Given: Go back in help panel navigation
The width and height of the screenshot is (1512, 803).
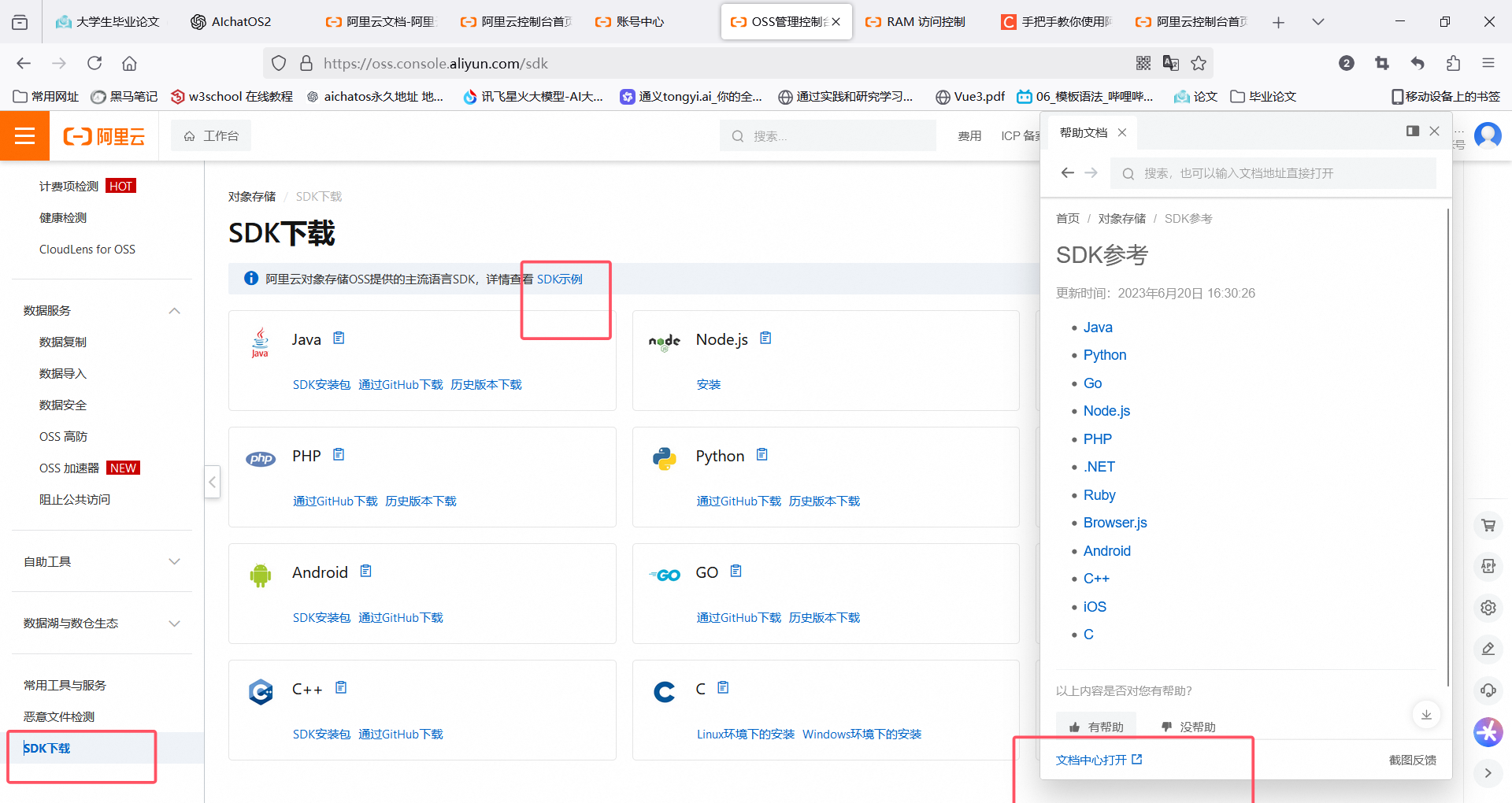Looking at the screenshot, I should (x=1067, y=173).
